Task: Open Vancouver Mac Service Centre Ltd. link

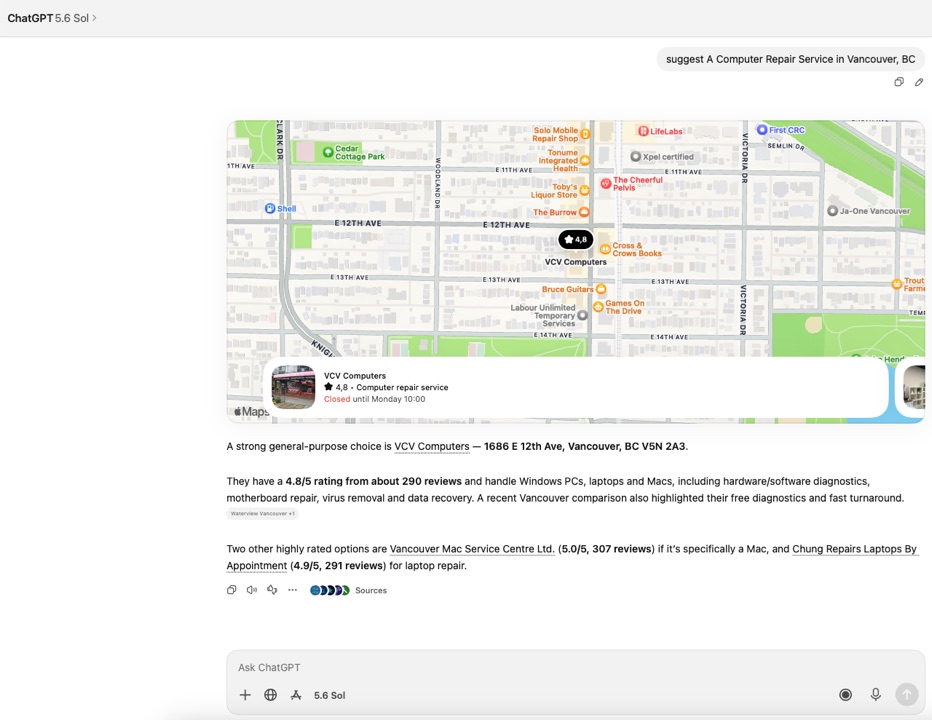Action: tap(472, 549)
